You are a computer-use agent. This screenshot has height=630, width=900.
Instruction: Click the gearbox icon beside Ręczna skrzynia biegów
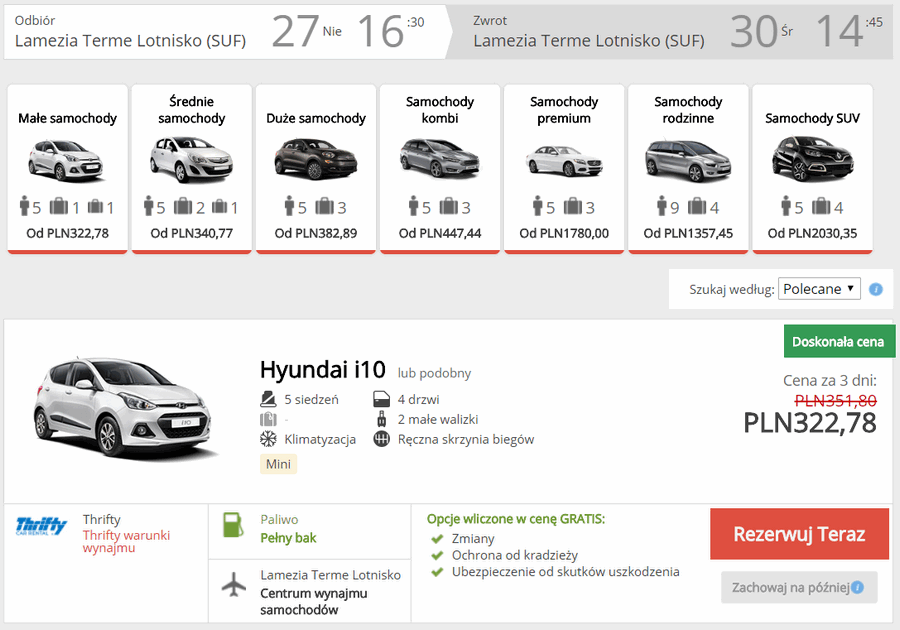(383, 438)
